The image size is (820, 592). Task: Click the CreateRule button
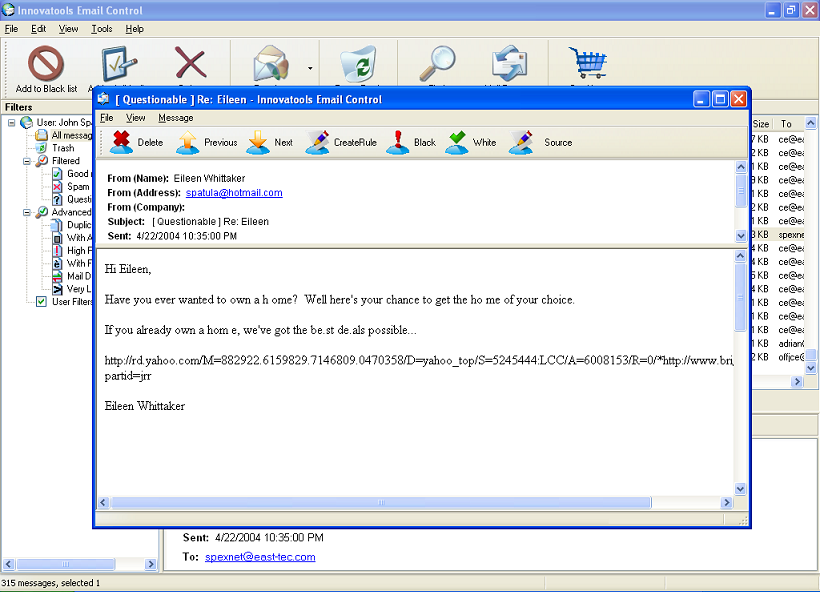pos(341,142)
